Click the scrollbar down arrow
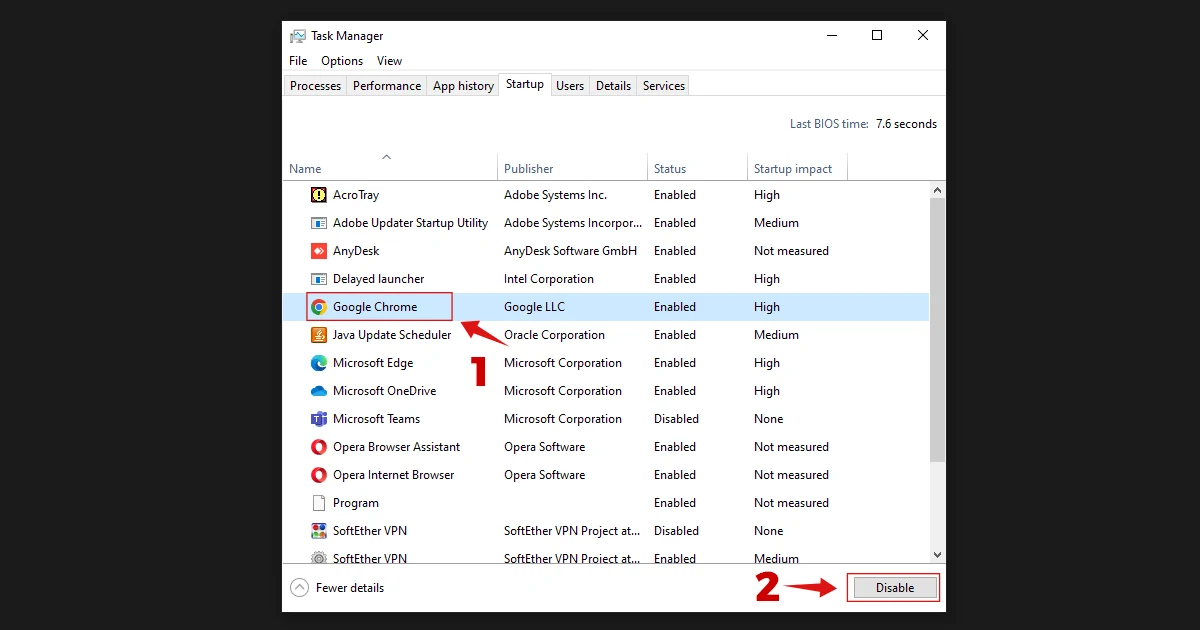The height and width of the screenshot is (630, 1200). [937, 554]
